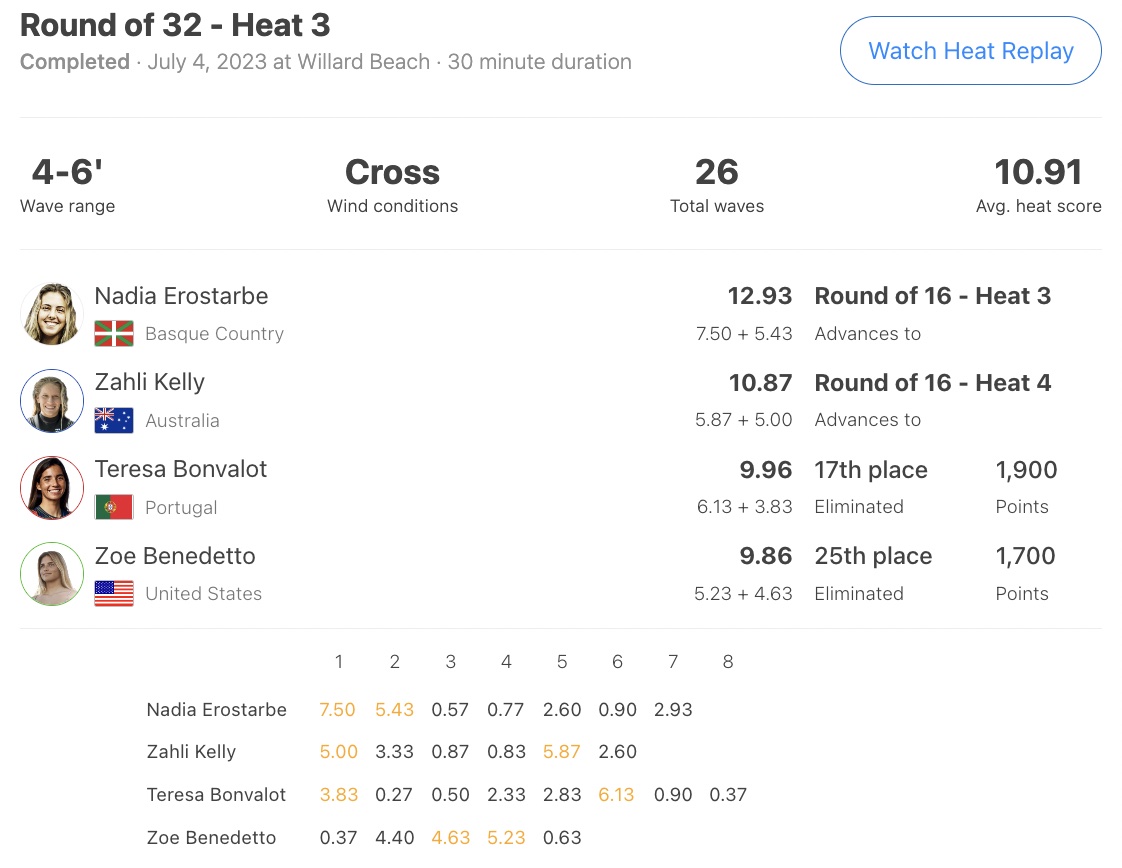
Task: Click the United States flag icon
Action: [114, 593]
